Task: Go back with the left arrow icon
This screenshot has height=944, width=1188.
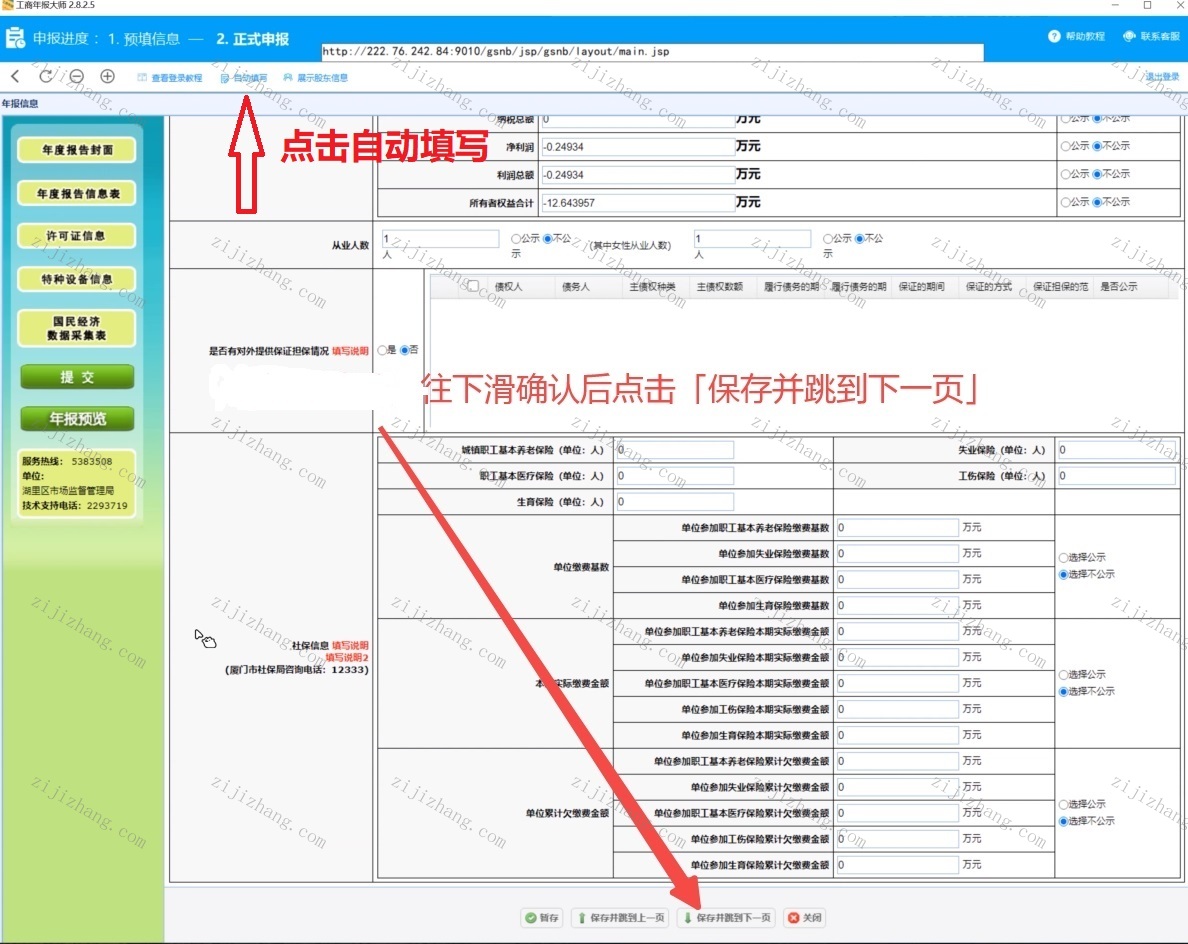Action: point(15,76)
